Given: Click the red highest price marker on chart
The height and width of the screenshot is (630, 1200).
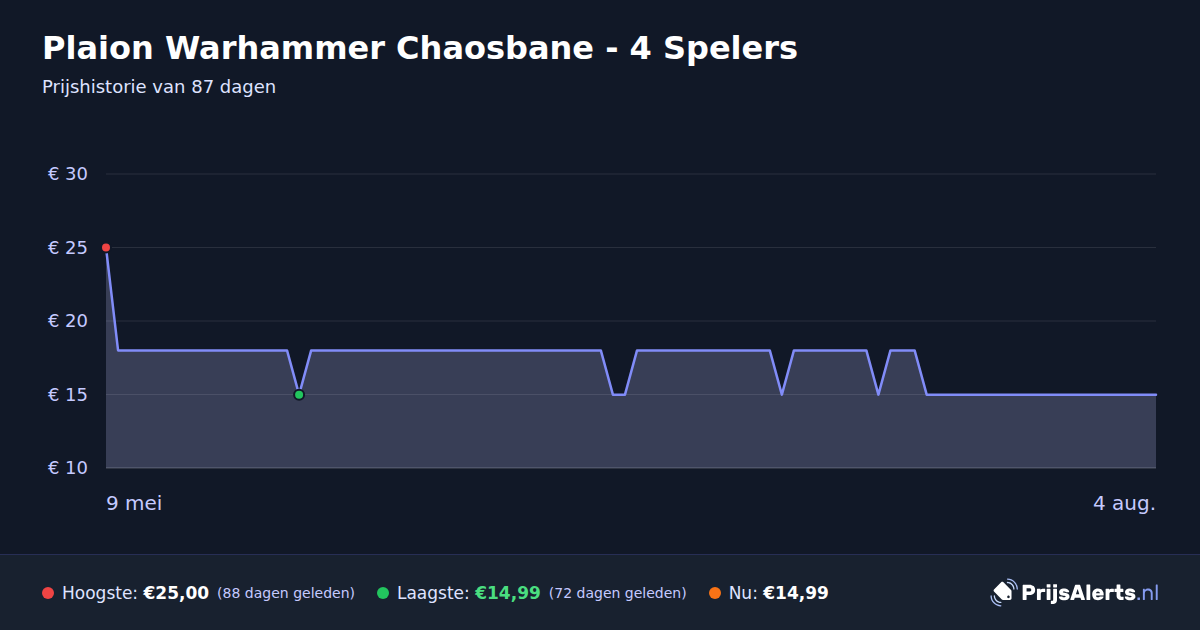Looking at the screenshot, I should [x=106, y=247].
